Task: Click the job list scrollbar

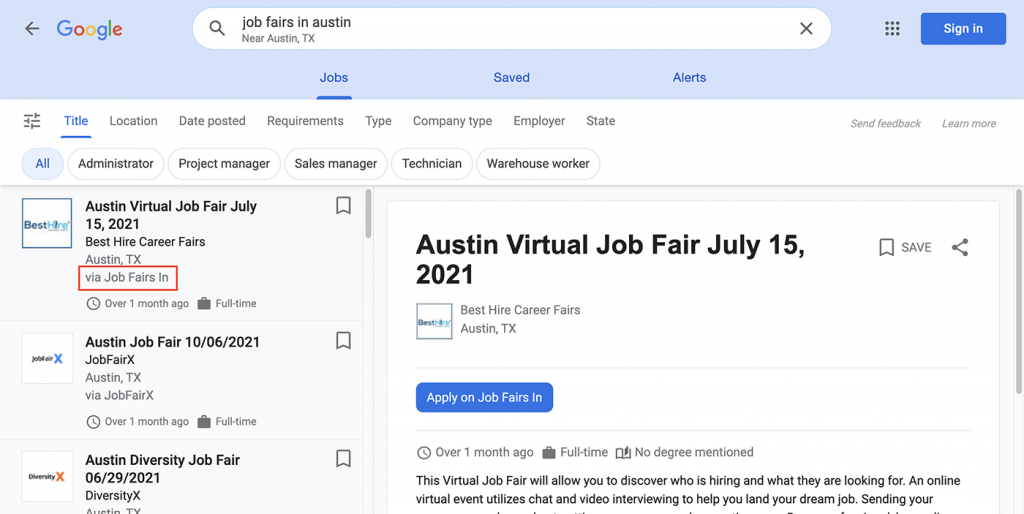Action: pos(368,214)
